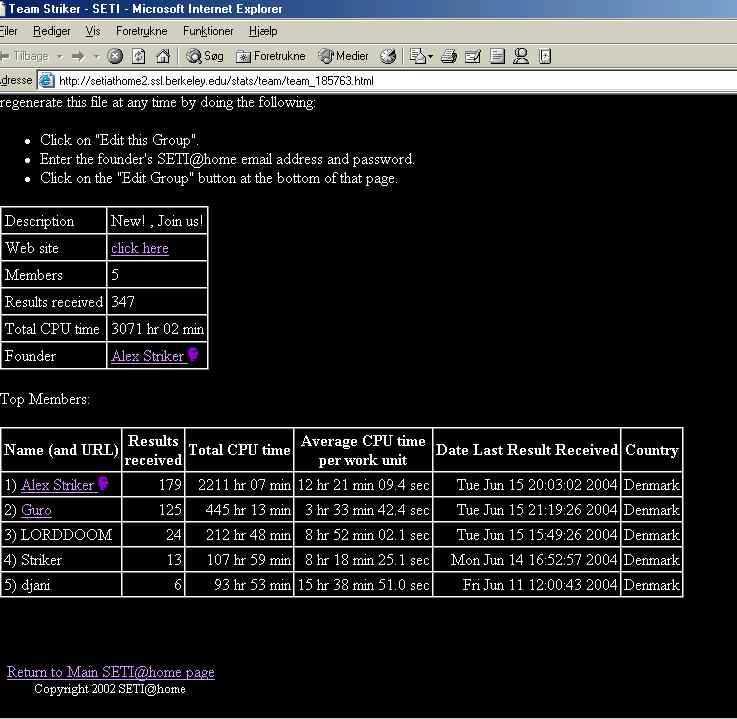Click 'Date Last Result Received' column header
This screenshot has height=719, width=737.
(526, 450)
